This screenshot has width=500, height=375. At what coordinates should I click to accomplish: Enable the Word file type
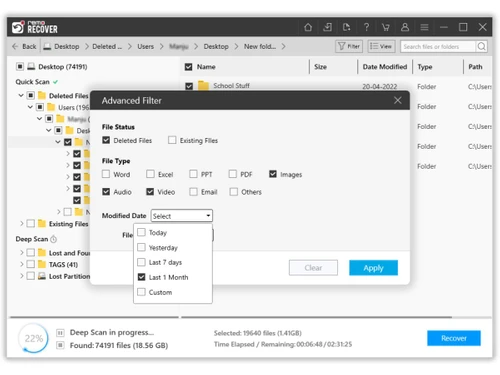[x=106, y=174]
